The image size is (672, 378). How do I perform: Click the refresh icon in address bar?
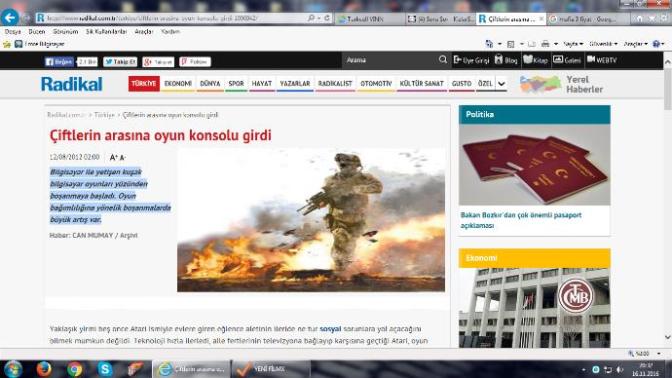pyautogui.click(x=327, y=18)
